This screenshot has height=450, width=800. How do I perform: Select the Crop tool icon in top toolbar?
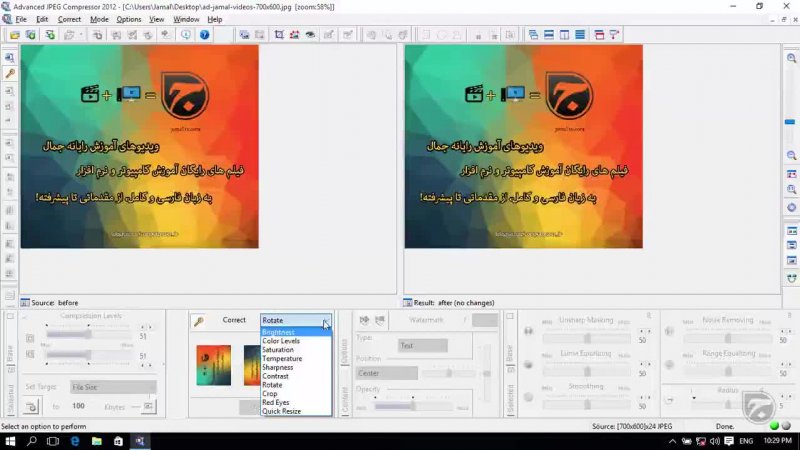click(278, 34)
